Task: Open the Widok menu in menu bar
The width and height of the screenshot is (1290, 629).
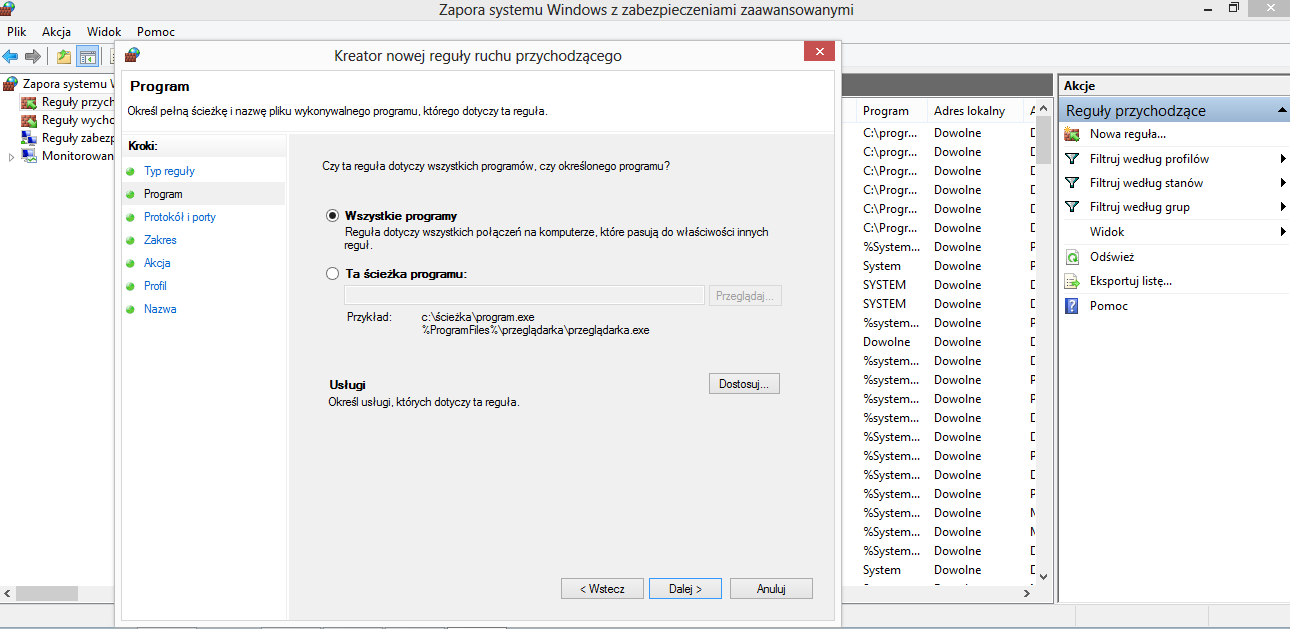Action: (104, 32)
